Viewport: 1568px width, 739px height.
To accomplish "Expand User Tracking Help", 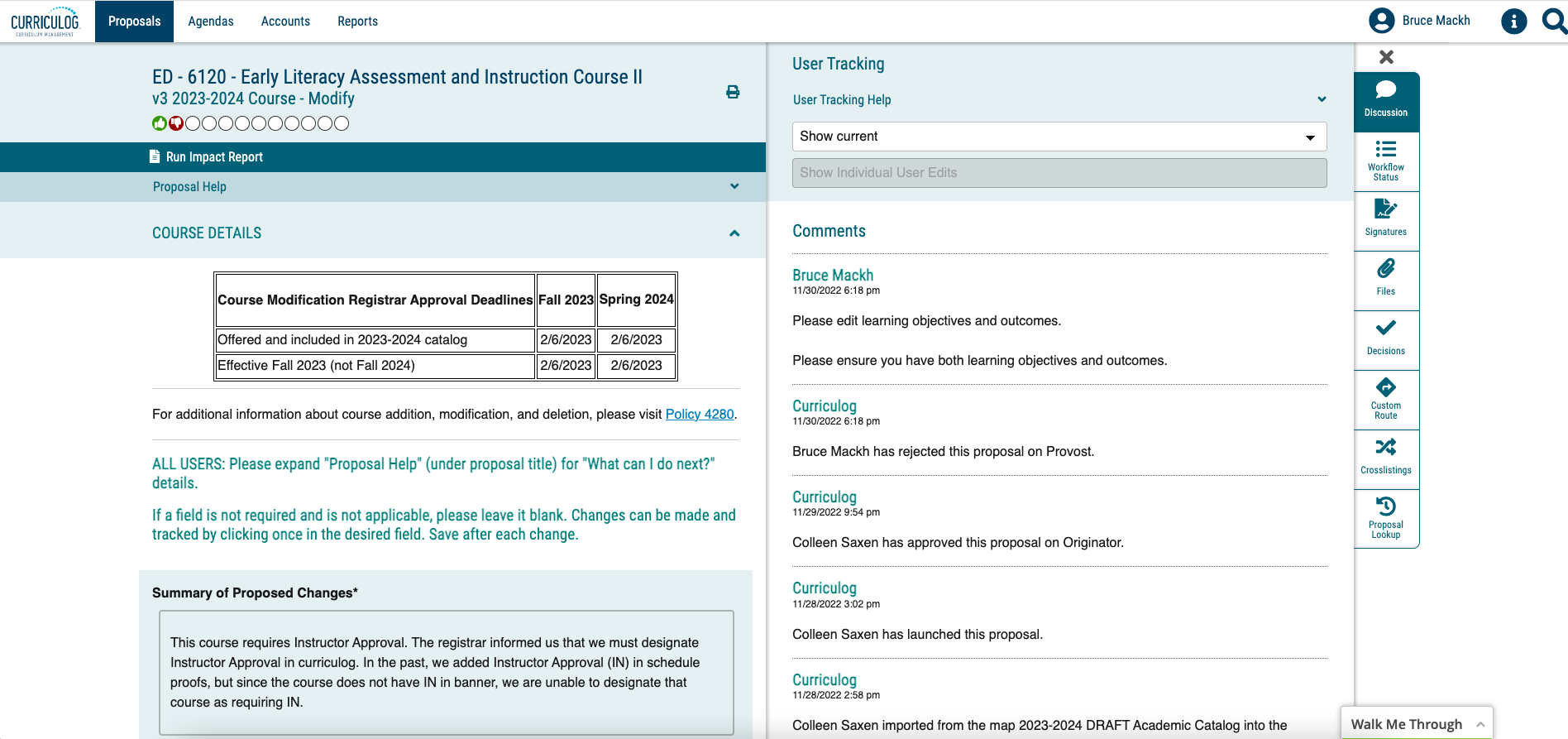I will (1322, 100).
